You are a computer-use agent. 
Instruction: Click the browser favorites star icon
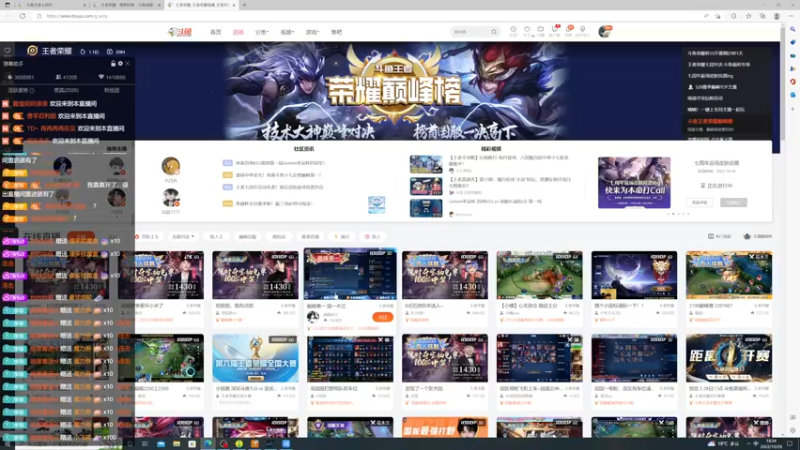pos(748,16)
